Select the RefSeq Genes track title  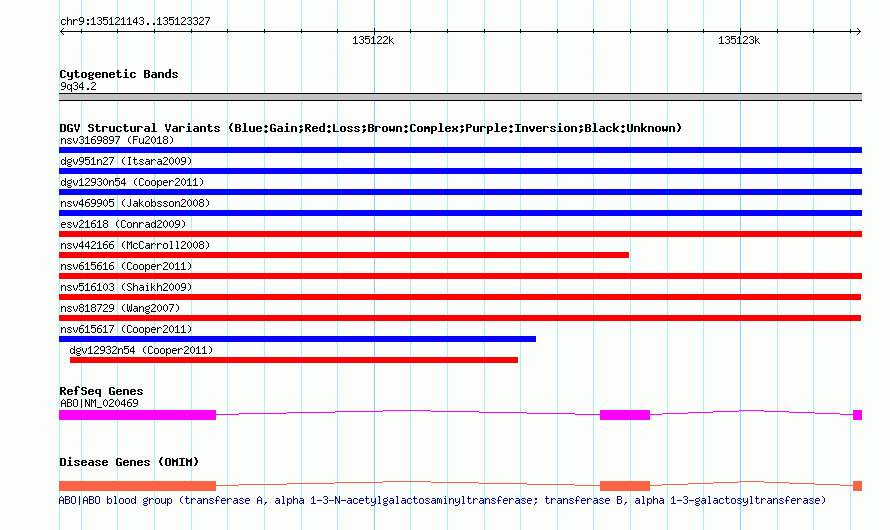click(101, 391)
